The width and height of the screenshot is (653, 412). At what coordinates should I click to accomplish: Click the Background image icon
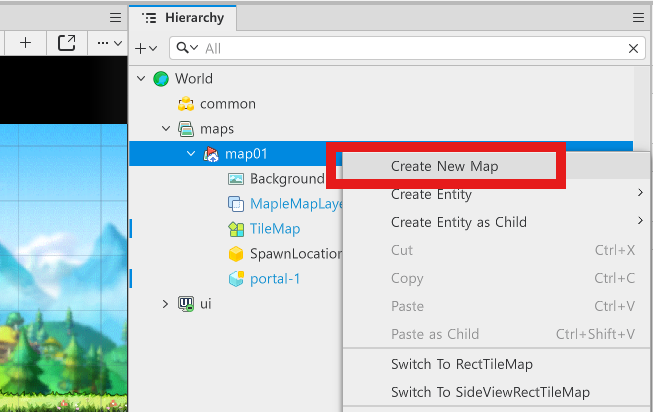(236, 179)
